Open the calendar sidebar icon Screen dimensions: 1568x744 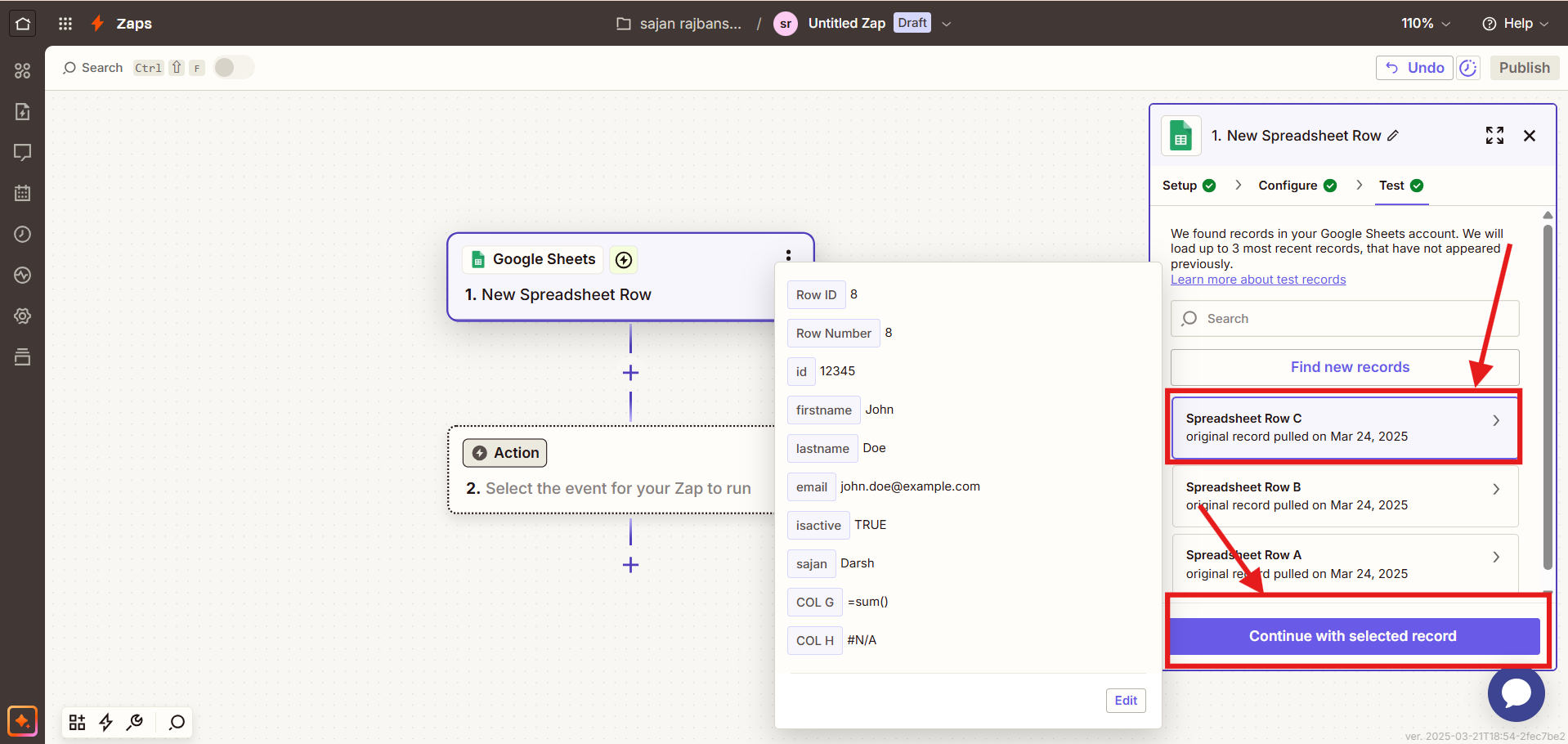[x=23, y=193]
